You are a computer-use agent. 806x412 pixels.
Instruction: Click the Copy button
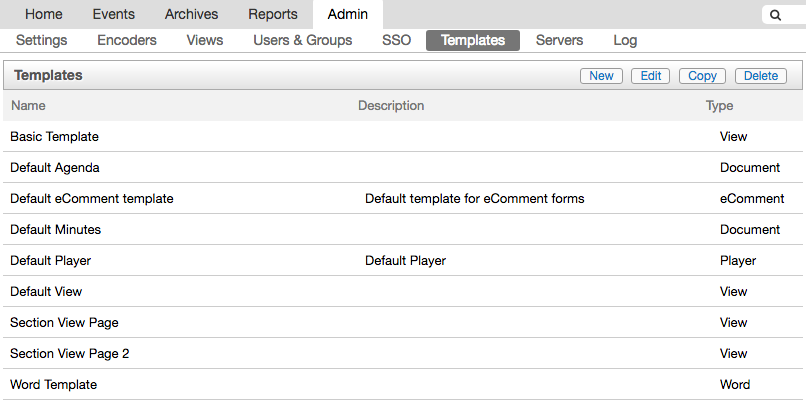(702, 76)
